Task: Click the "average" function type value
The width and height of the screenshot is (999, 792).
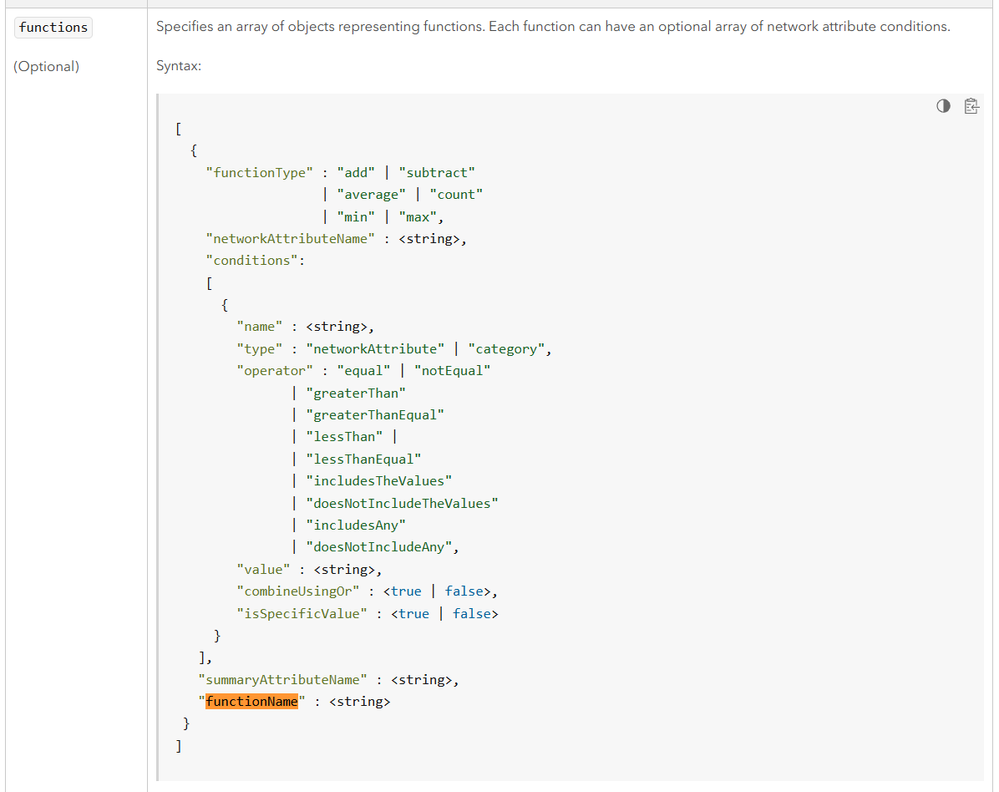Action: coord(371,194)
